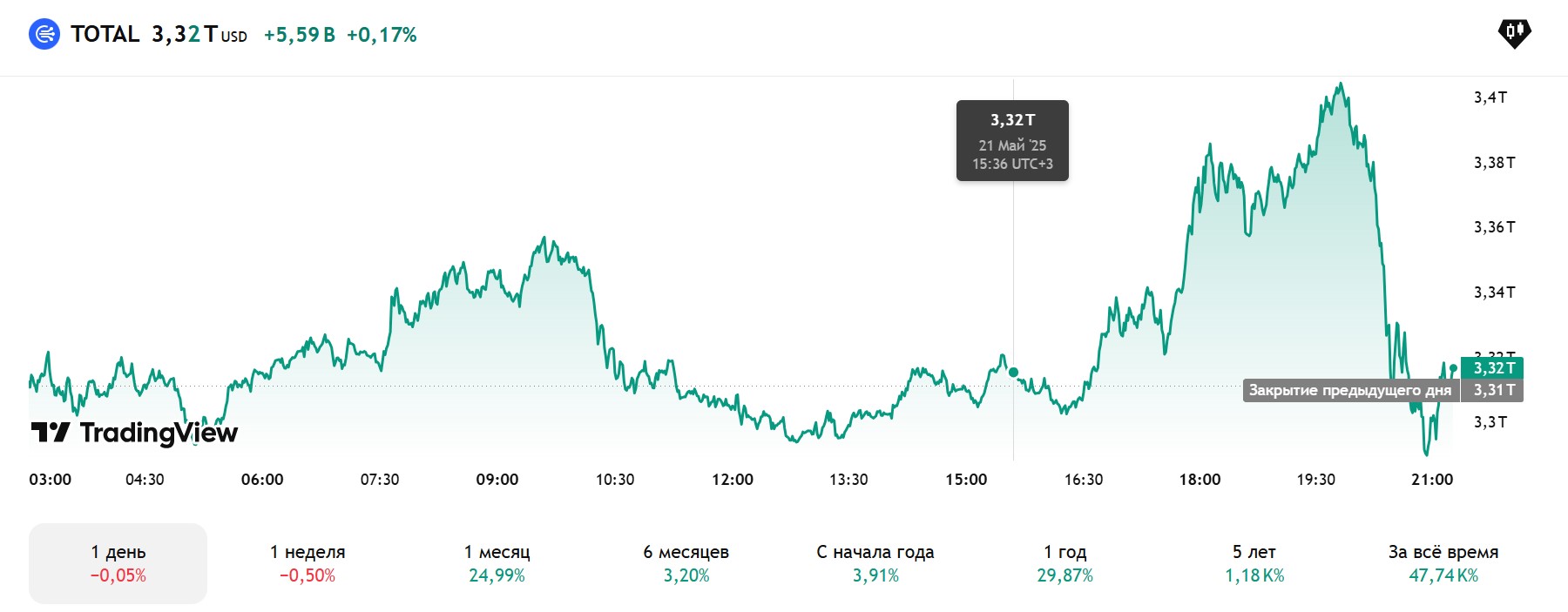Screen dimensions: 1568x612
Task: Click the tooltip showing 21 Май '25
Action: click(1012, 141)
